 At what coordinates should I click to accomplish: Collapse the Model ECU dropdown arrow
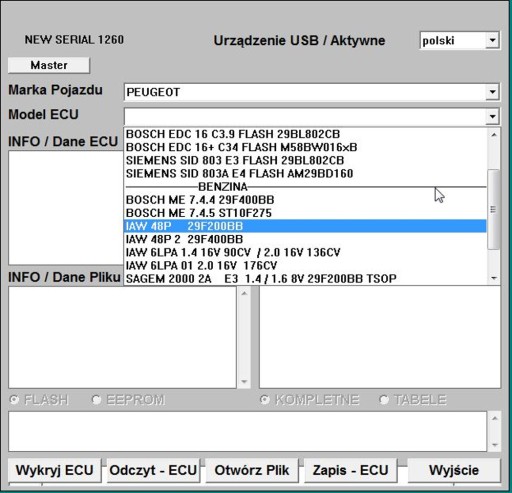coord(492,116)
